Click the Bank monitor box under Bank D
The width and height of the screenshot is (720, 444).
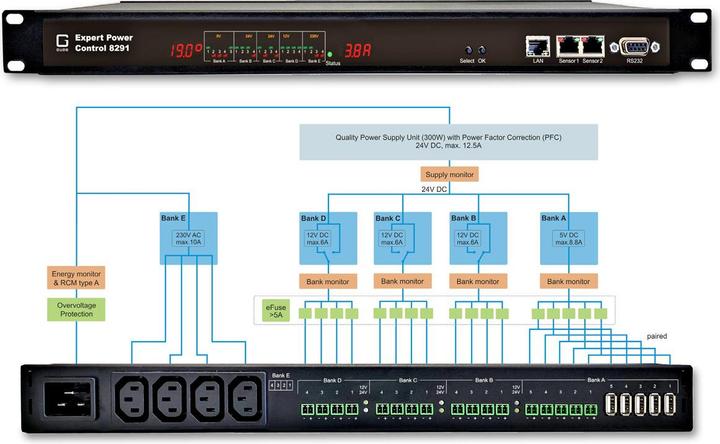(328, 281)
